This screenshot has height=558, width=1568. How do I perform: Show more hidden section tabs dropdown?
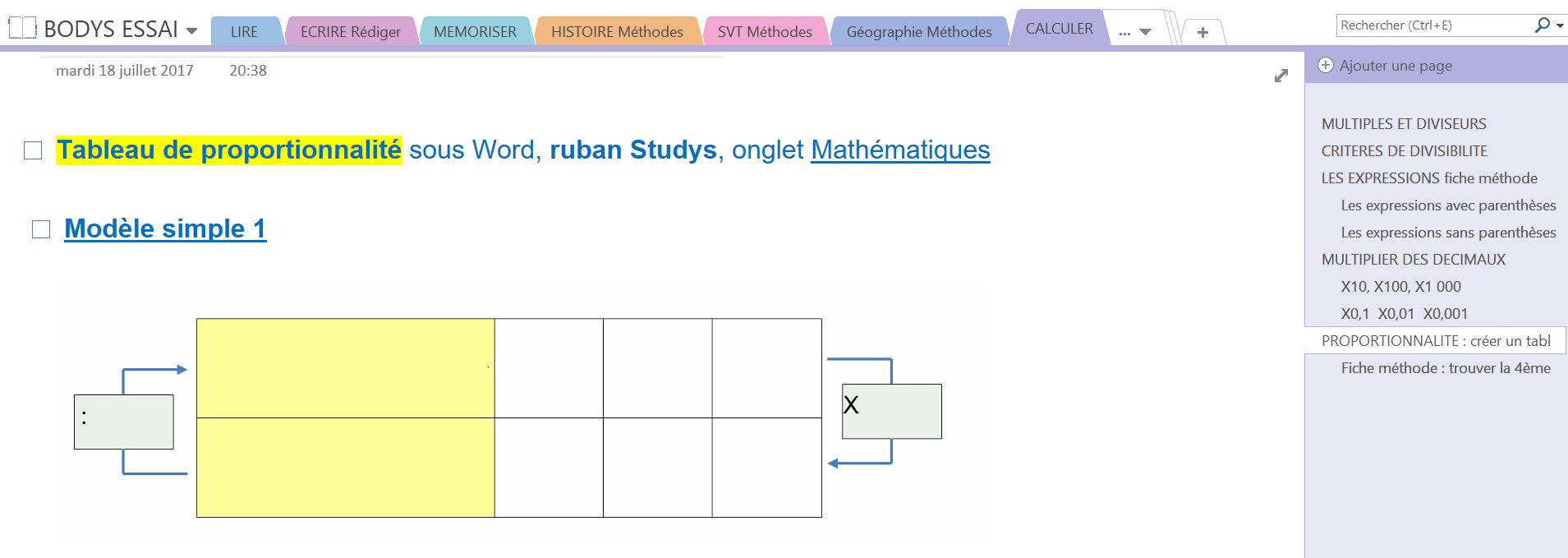point(1135,33)
